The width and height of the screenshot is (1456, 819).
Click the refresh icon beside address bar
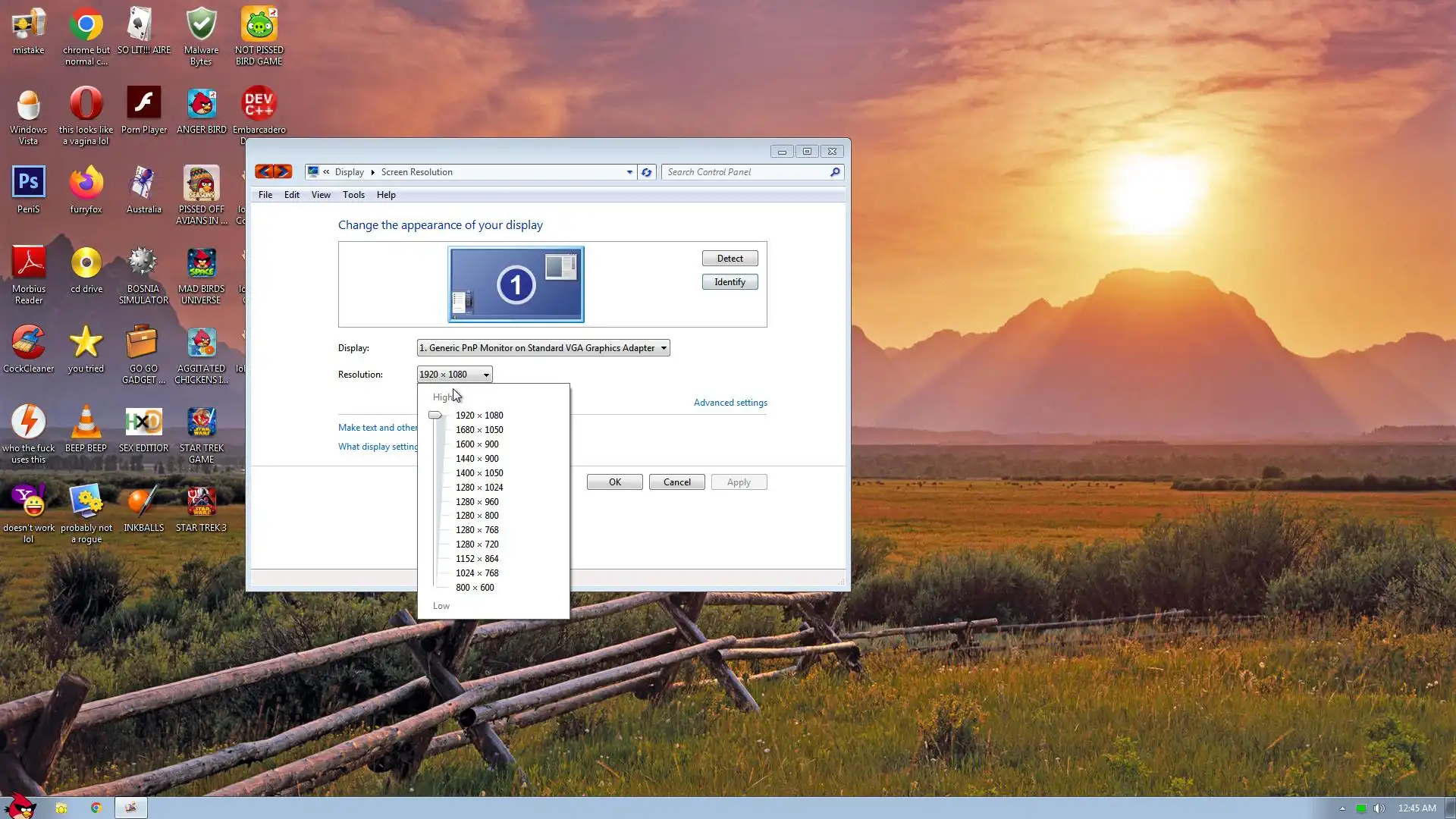pos(646,172)
